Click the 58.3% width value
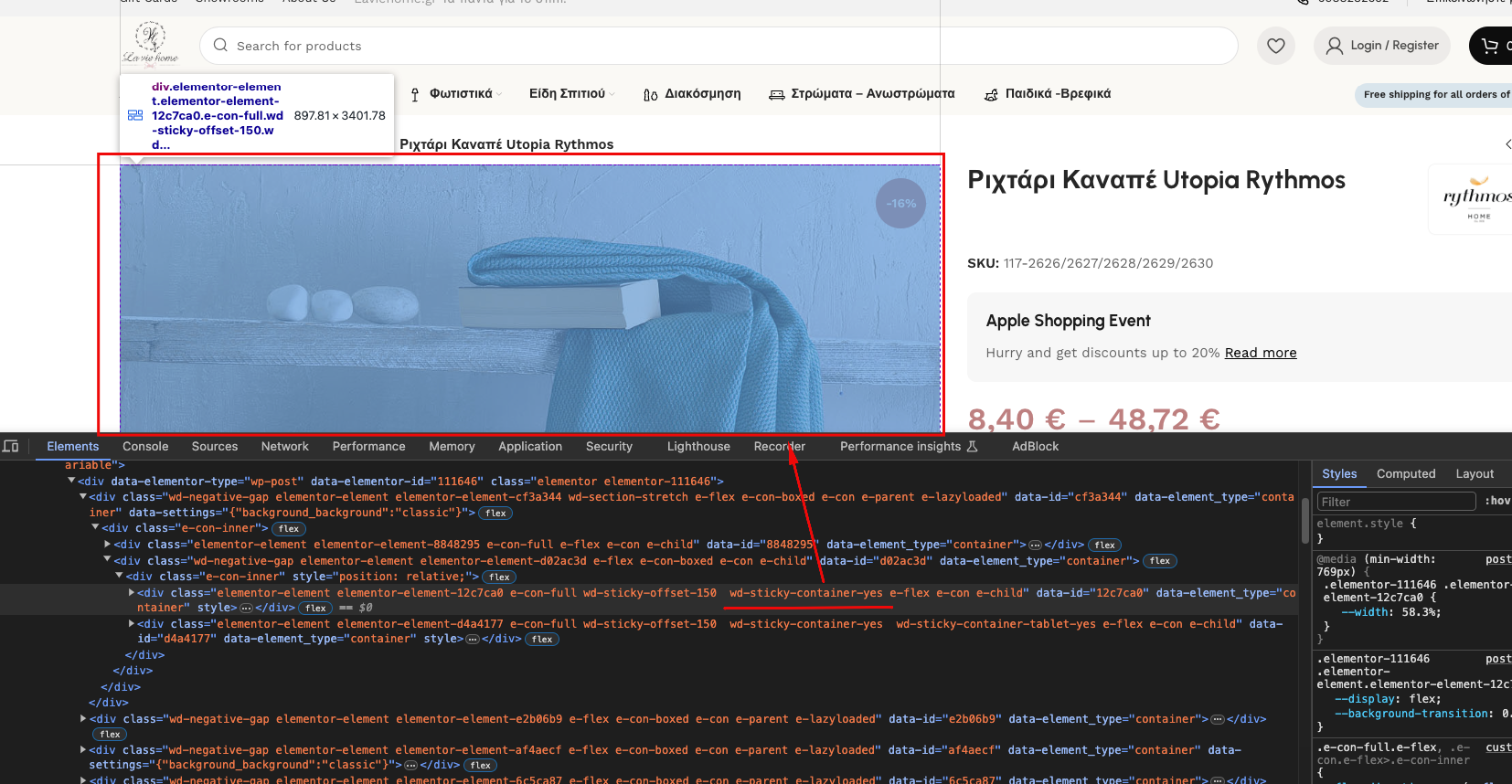This screenshot has width=1512, height=784. tap(1421, 612)
